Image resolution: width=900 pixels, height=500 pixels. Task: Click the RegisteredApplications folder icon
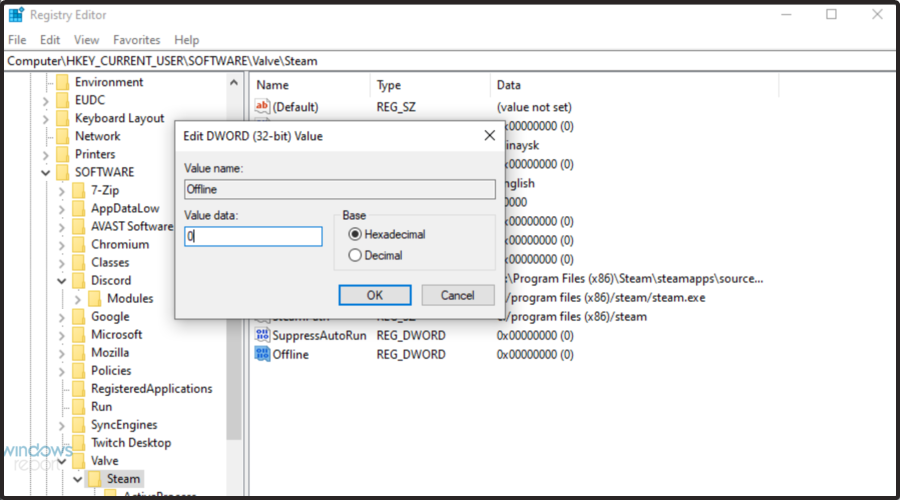(x=79, y=389)
